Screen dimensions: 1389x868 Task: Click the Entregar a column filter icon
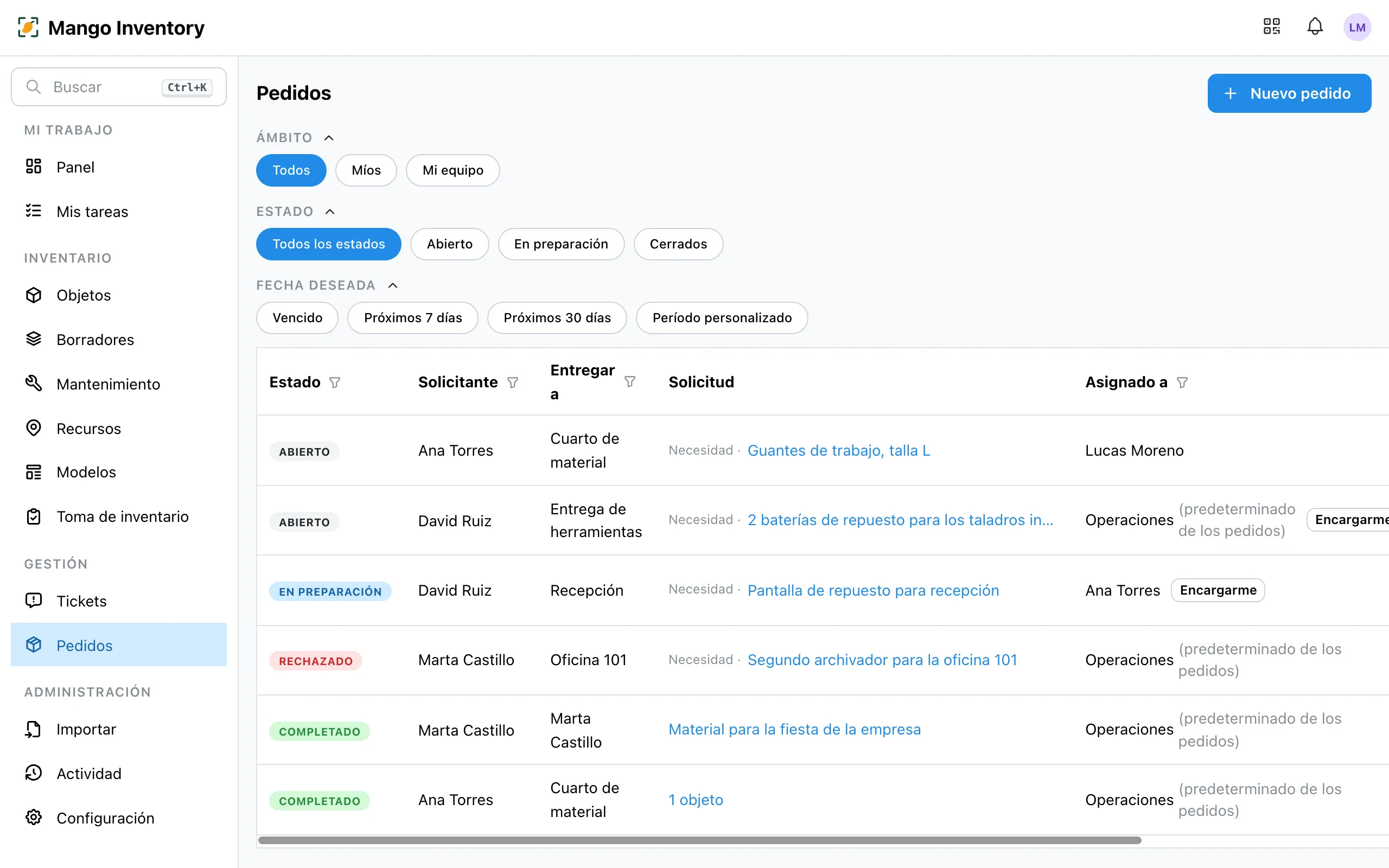[x=629, y=382]
